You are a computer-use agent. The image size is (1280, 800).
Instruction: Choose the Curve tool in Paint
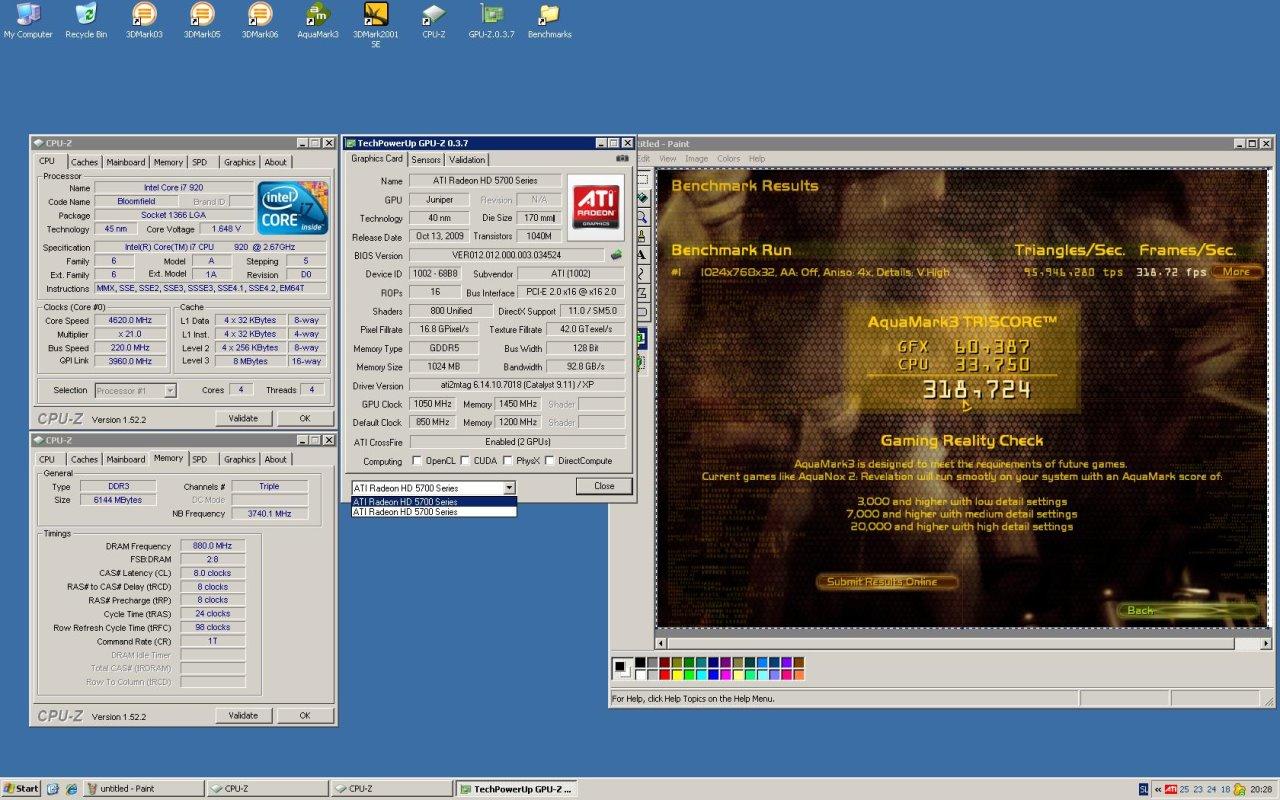(644, 274)
